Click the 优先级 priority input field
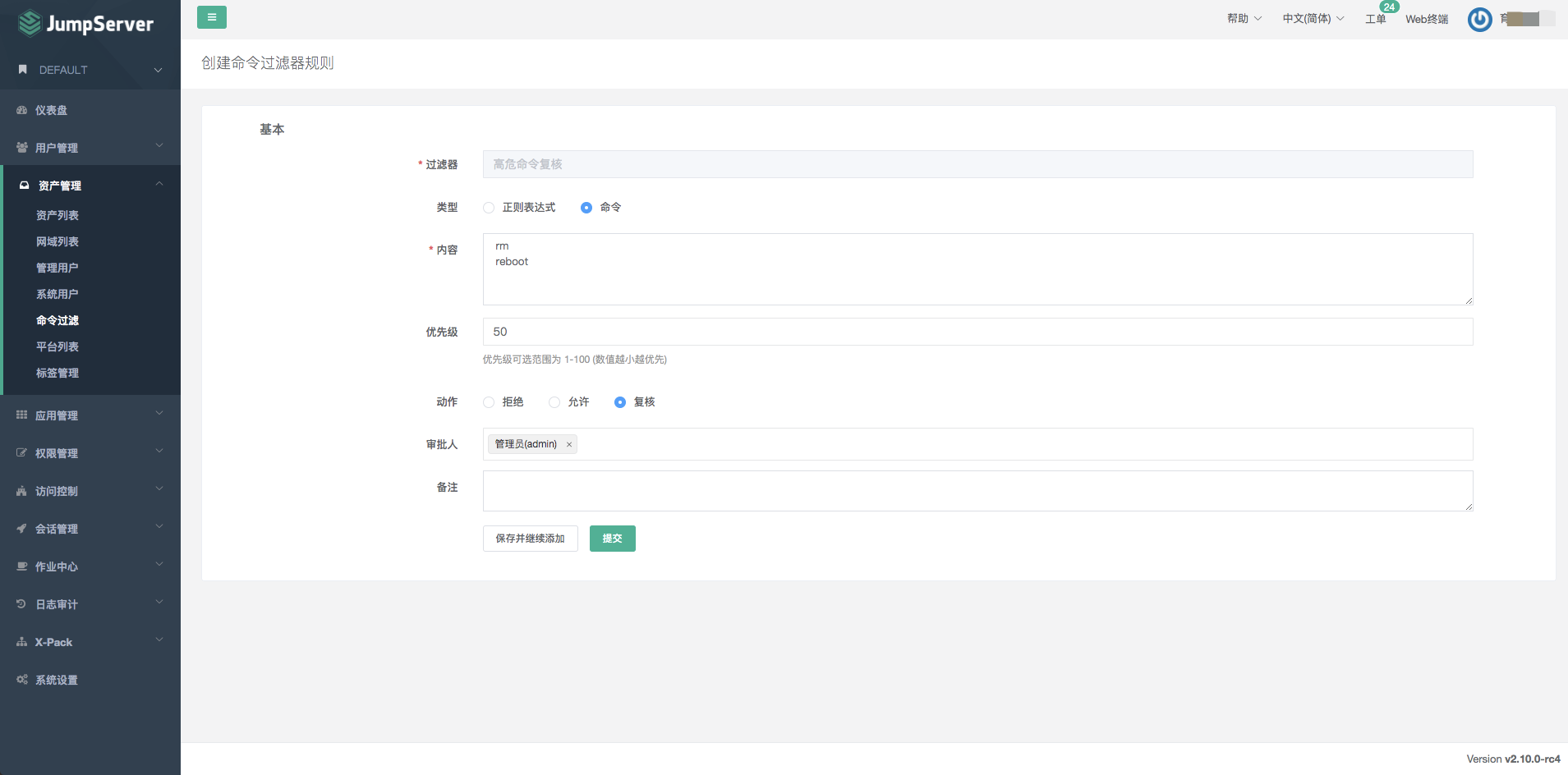This screenshot has height=775, width=1568. click(x=978, y=332)
